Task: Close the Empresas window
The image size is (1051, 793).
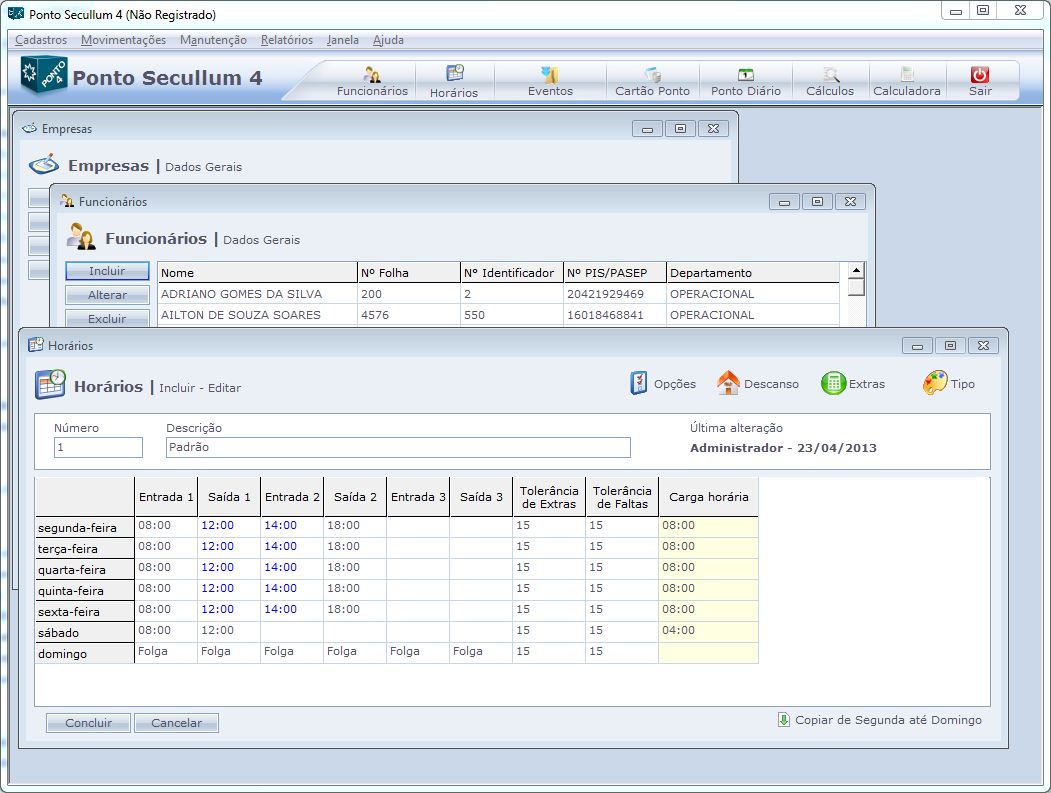Action: click(x=713, y=128)
